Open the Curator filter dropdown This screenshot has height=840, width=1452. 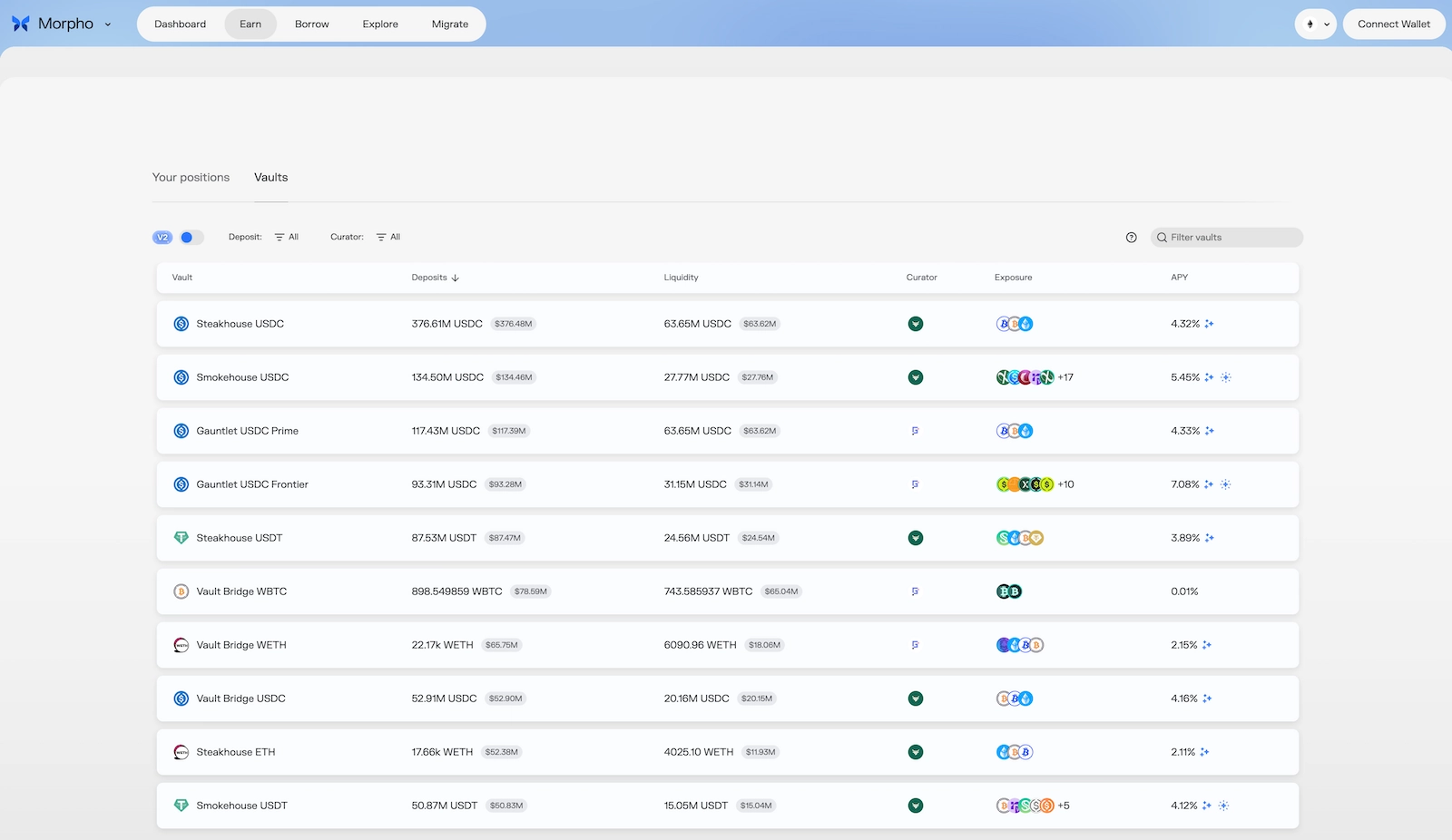tap(388, 237)
